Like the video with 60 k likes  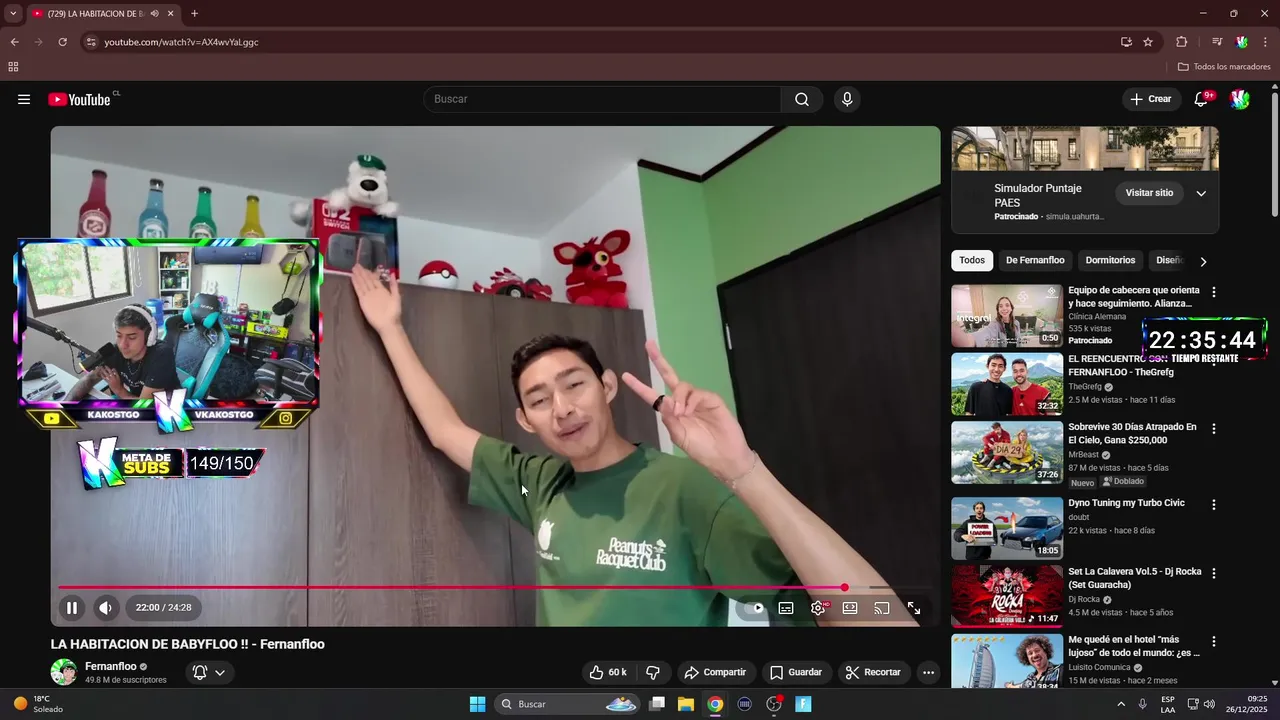click(x=608, y=672)
